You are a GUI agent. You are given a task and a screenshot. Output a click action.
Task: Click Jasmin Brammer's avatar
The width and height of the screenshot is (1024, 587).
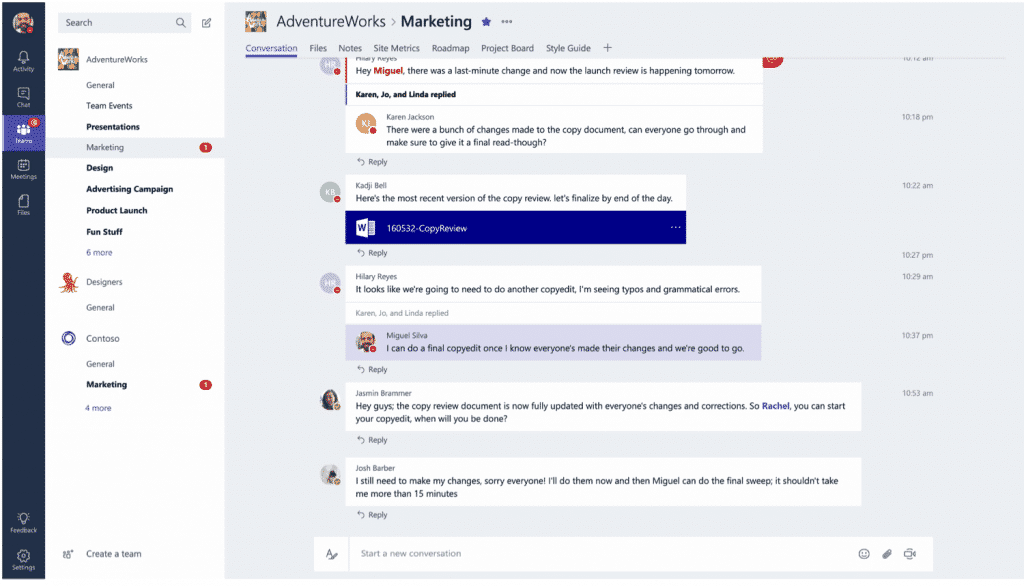[x=330, y=400]
